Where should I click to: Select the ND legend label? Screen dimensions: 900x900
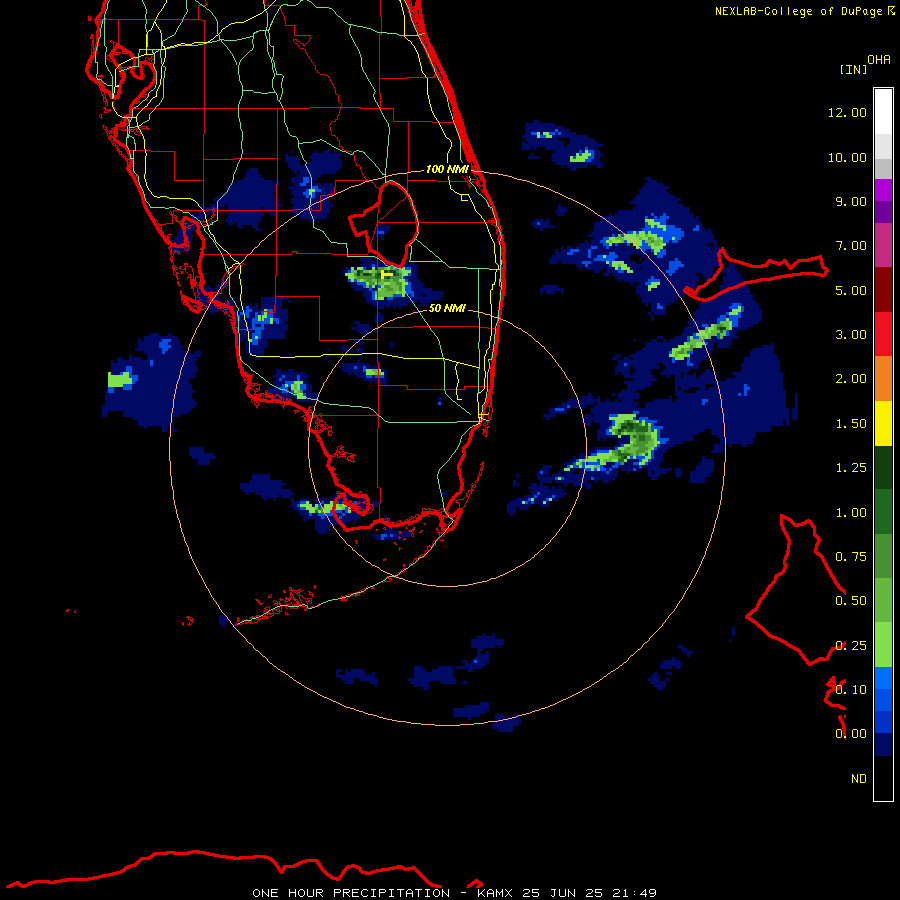(859, 779)
